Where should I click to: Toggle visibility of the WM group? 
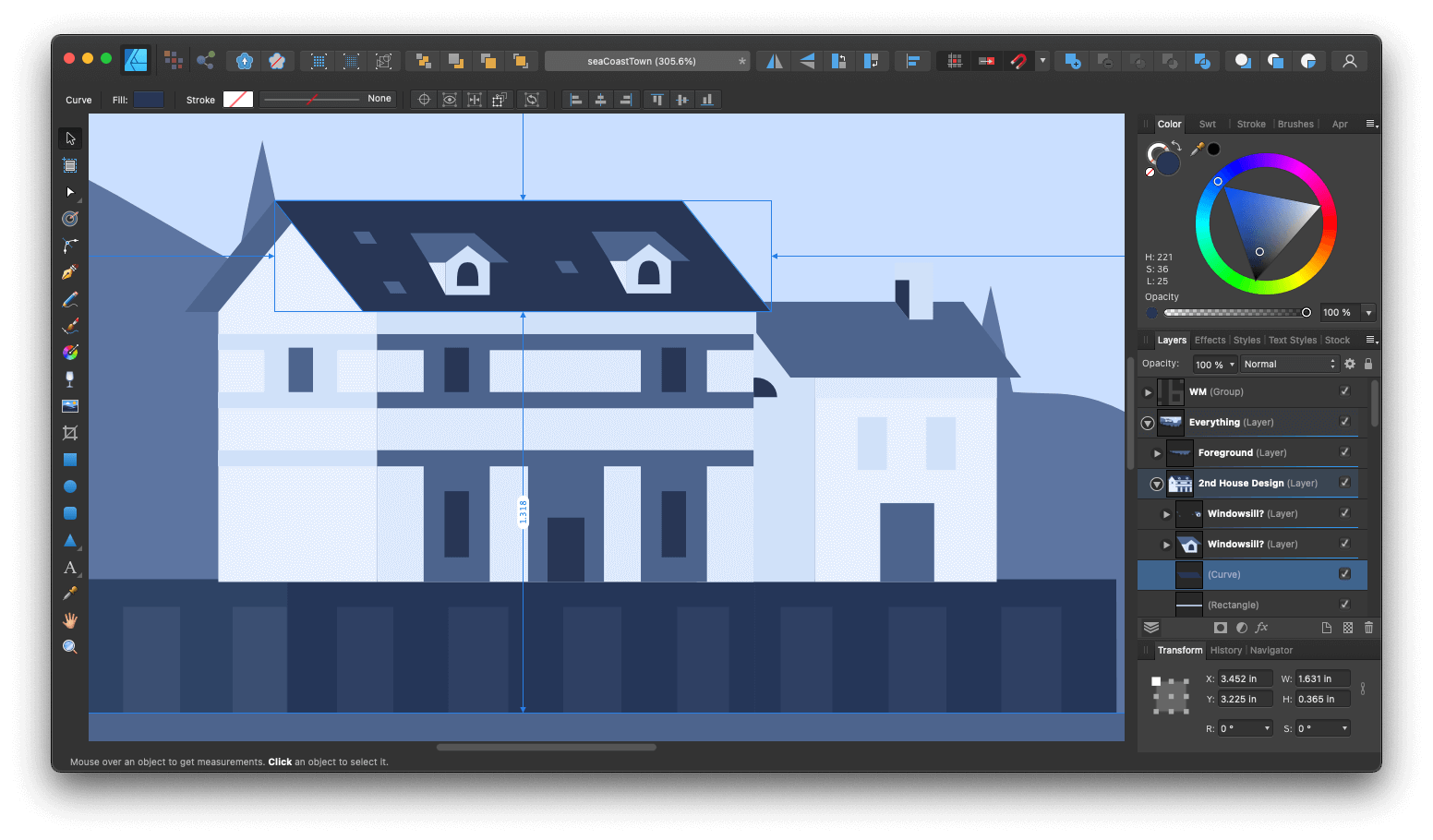[x=1344, y=391]
